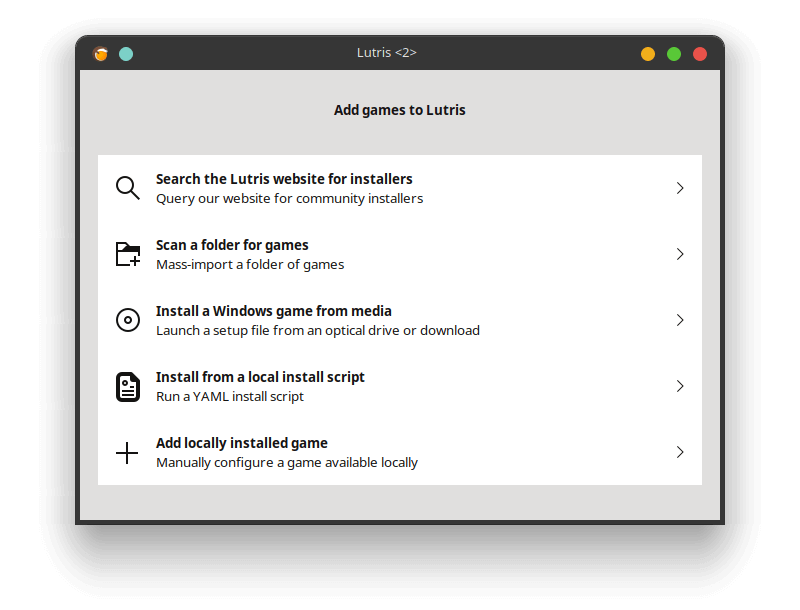The image size is (800, 610).
Task: Click the plus icon for adding local game
Action: pyautogui.click(x=127, y=453)
